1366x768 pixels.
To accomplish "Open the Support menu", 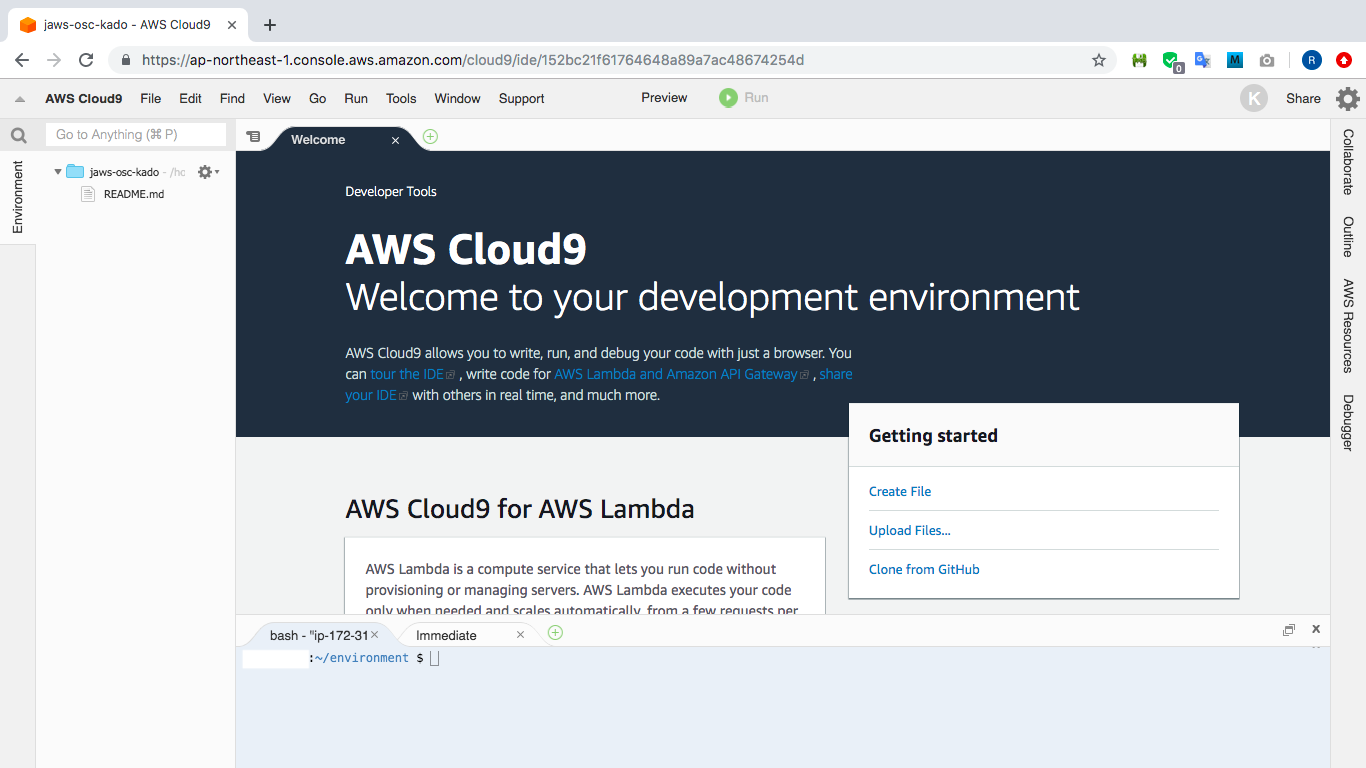I will pyautogui.click(x=521, y=98).
